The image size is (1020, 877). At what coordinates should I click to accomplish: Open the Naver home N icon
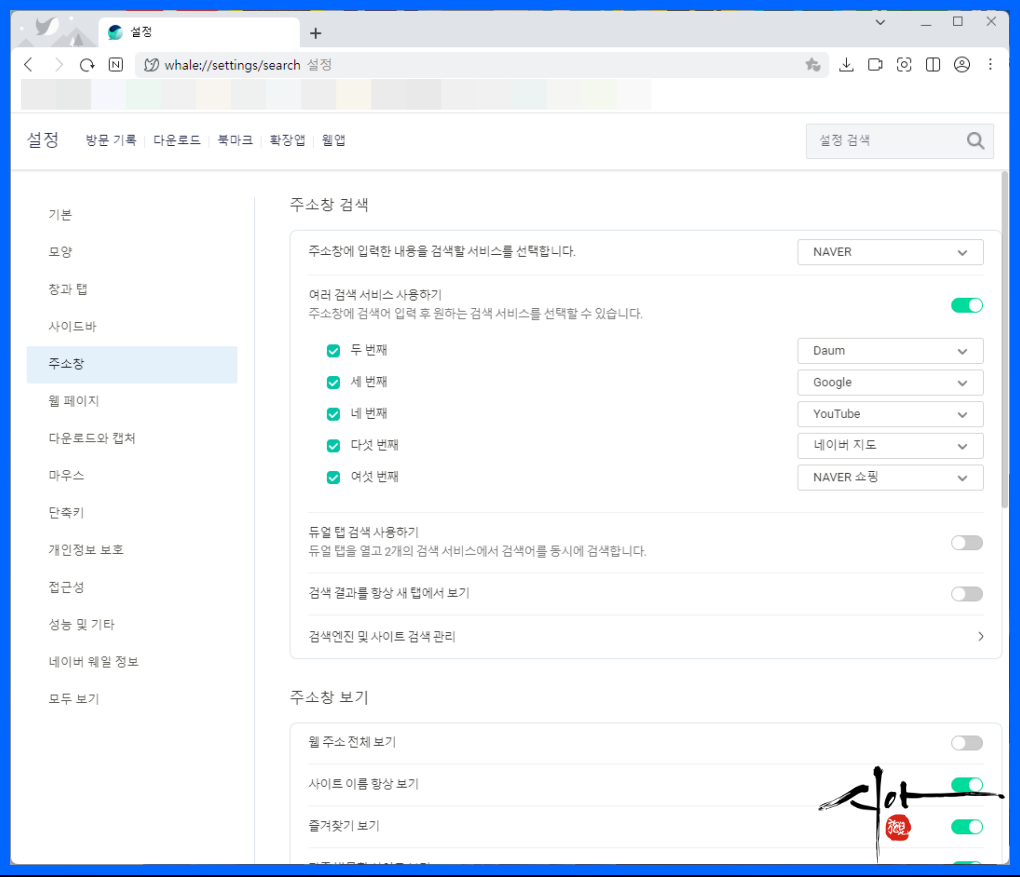click(116, 64)
